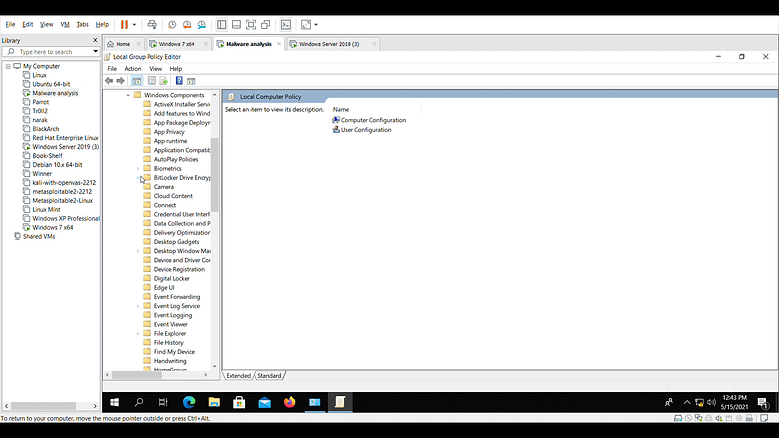This screenshot has height=438, width=779.
Task: Collapse the My Computer tree node
Action: (x=8, y=66)
